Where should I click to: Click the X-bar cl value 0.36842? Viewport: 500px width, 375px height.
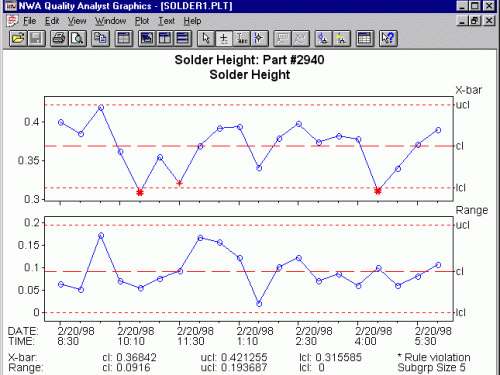(136, 357)
